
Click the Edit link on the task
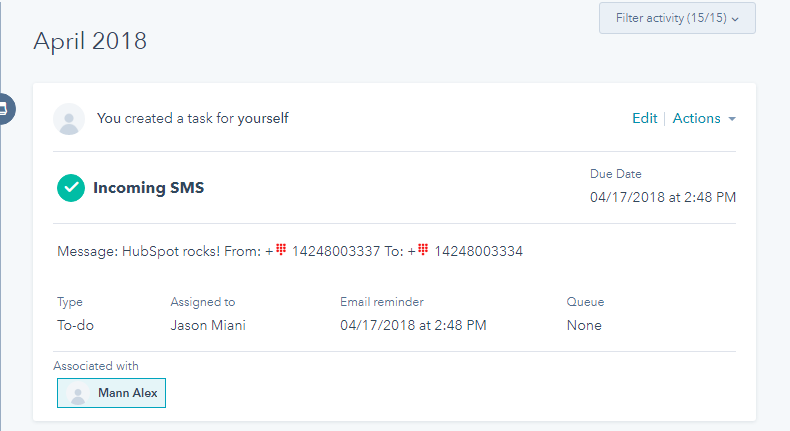pos(644,118)
